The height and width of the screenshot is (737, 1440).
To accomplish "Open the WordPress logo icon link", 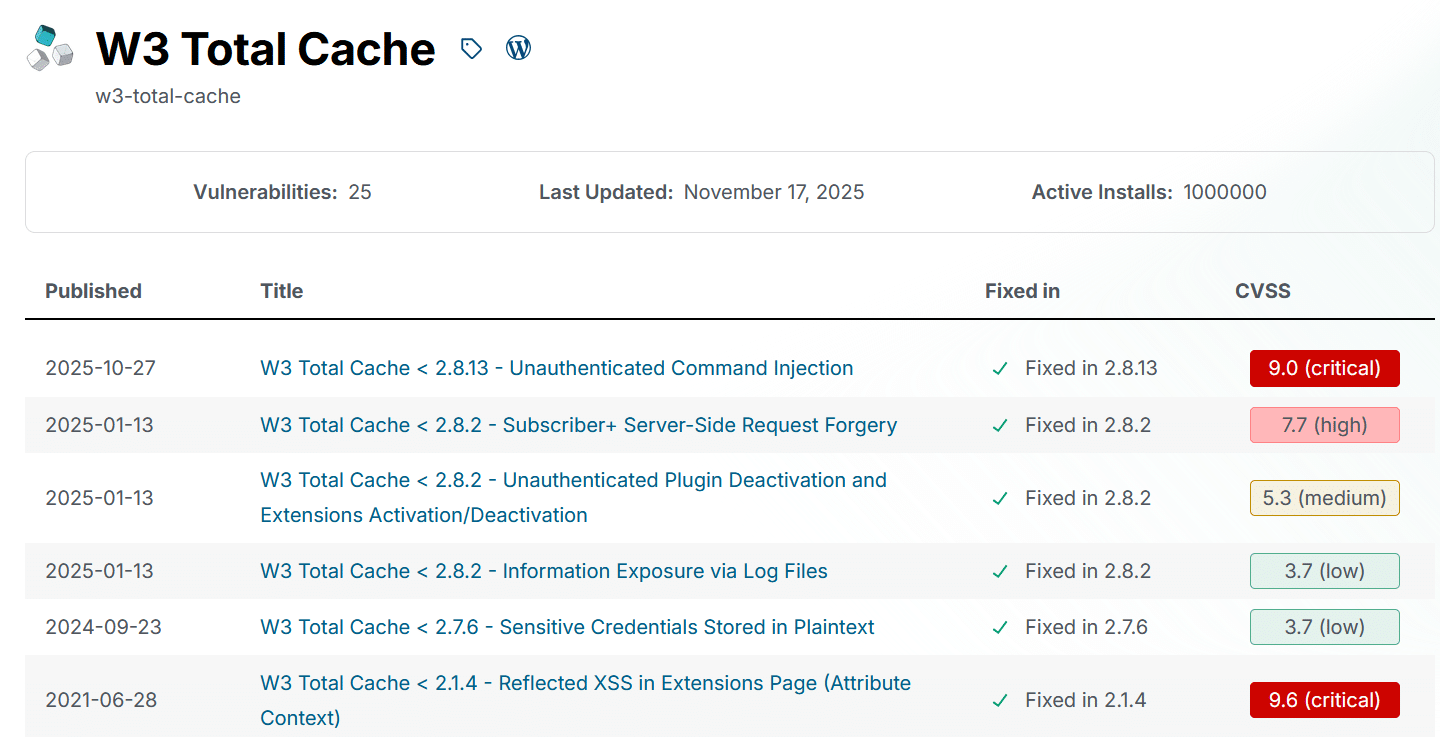I will click(518, 47).
